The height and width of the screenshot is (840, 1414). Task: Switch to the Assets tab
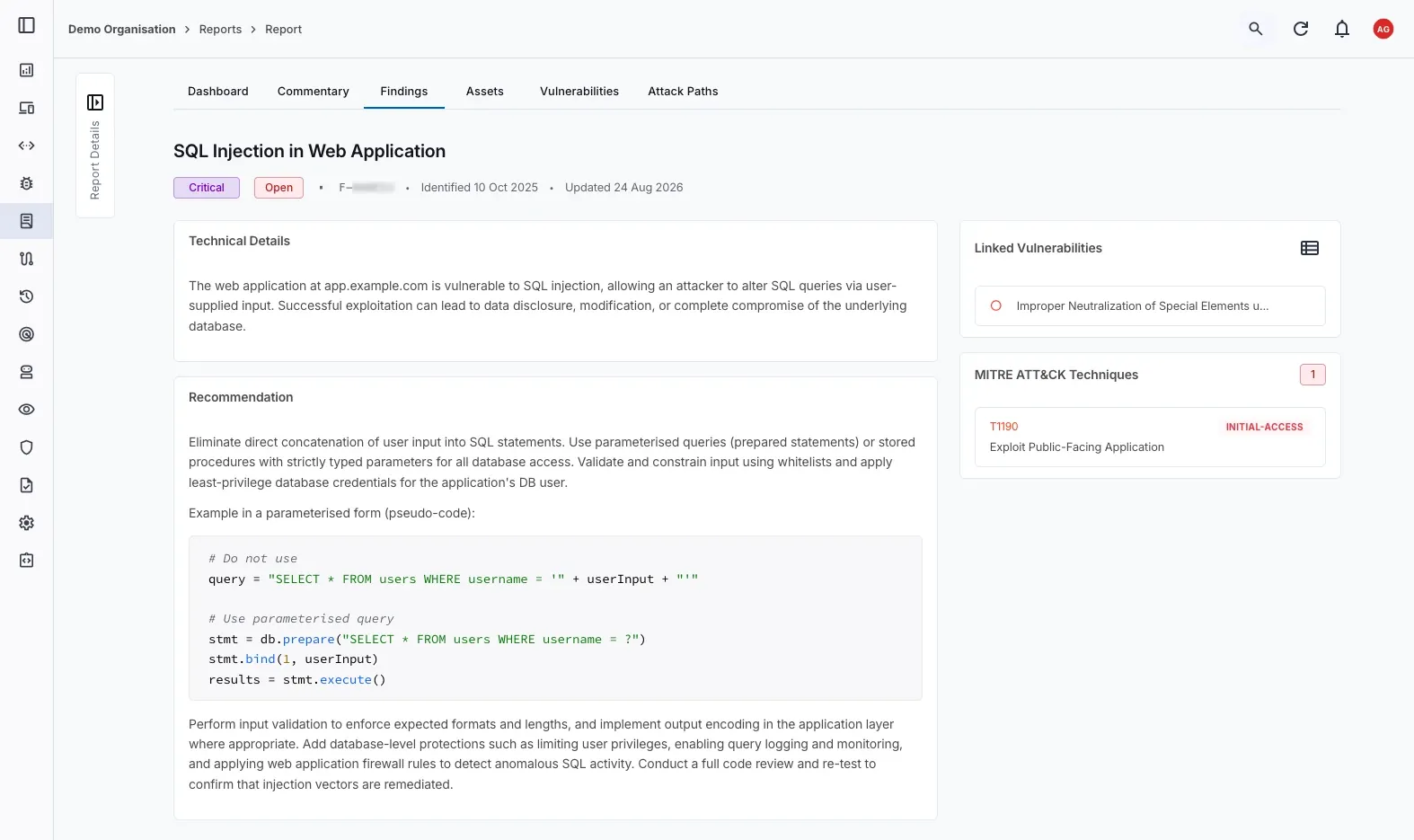point(485,92)
